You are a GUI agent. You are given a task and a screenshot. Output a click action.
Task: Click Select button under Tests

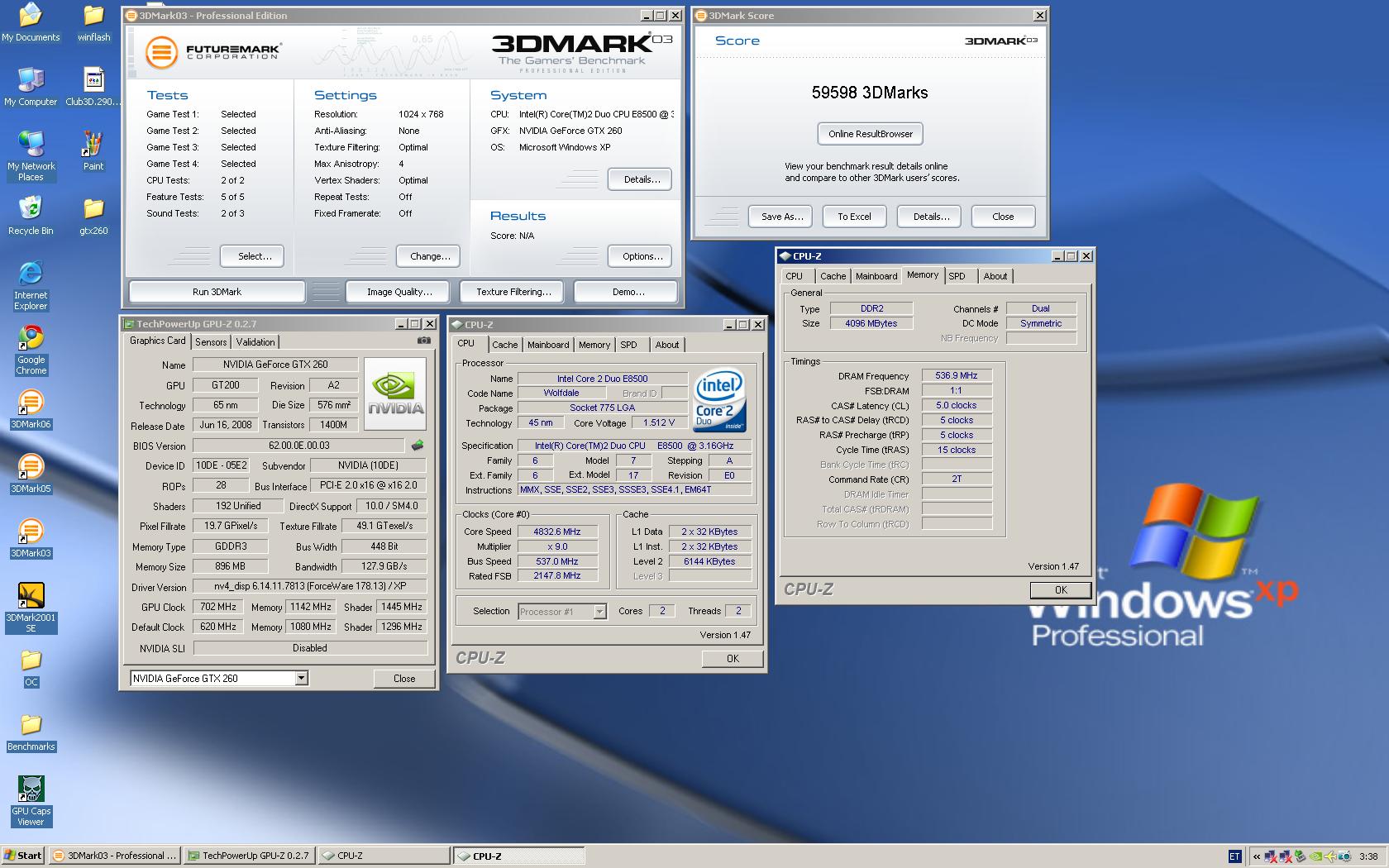252,256
